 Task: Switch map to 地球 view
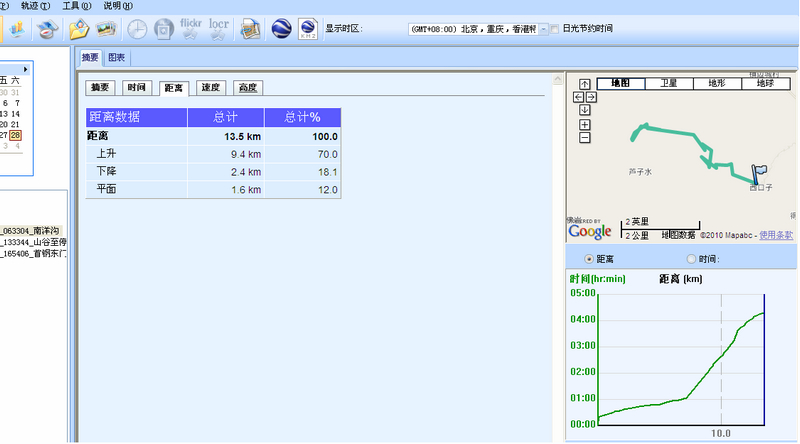tap(765, 83)
